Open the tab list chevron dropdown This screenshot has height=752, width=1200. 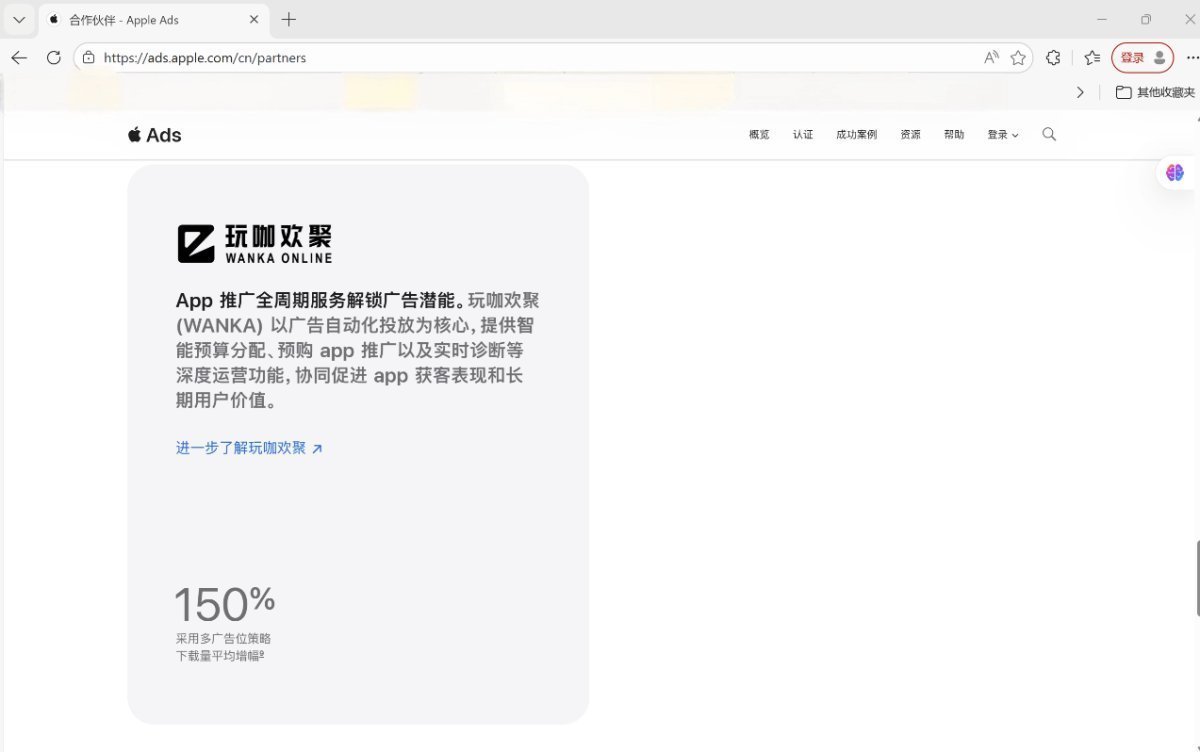pyautogui.click(x=19, y=20)
